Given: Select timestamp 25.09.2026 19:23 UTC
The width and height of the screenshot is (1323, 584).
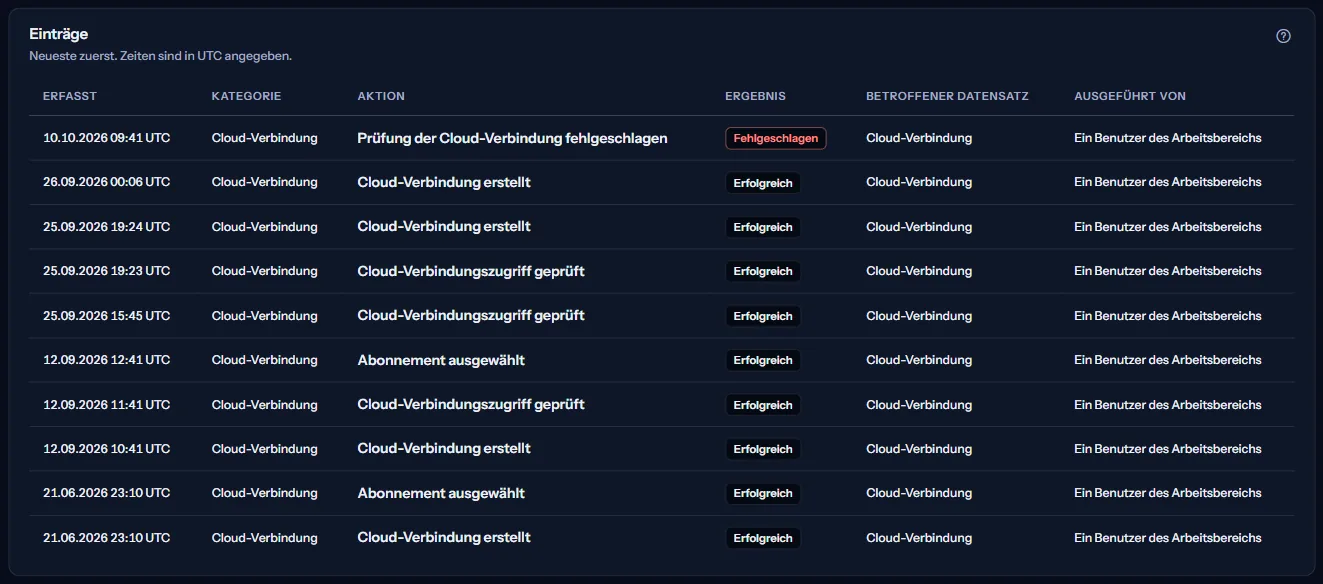Looking at the screenshot, I should click(106, 271).
